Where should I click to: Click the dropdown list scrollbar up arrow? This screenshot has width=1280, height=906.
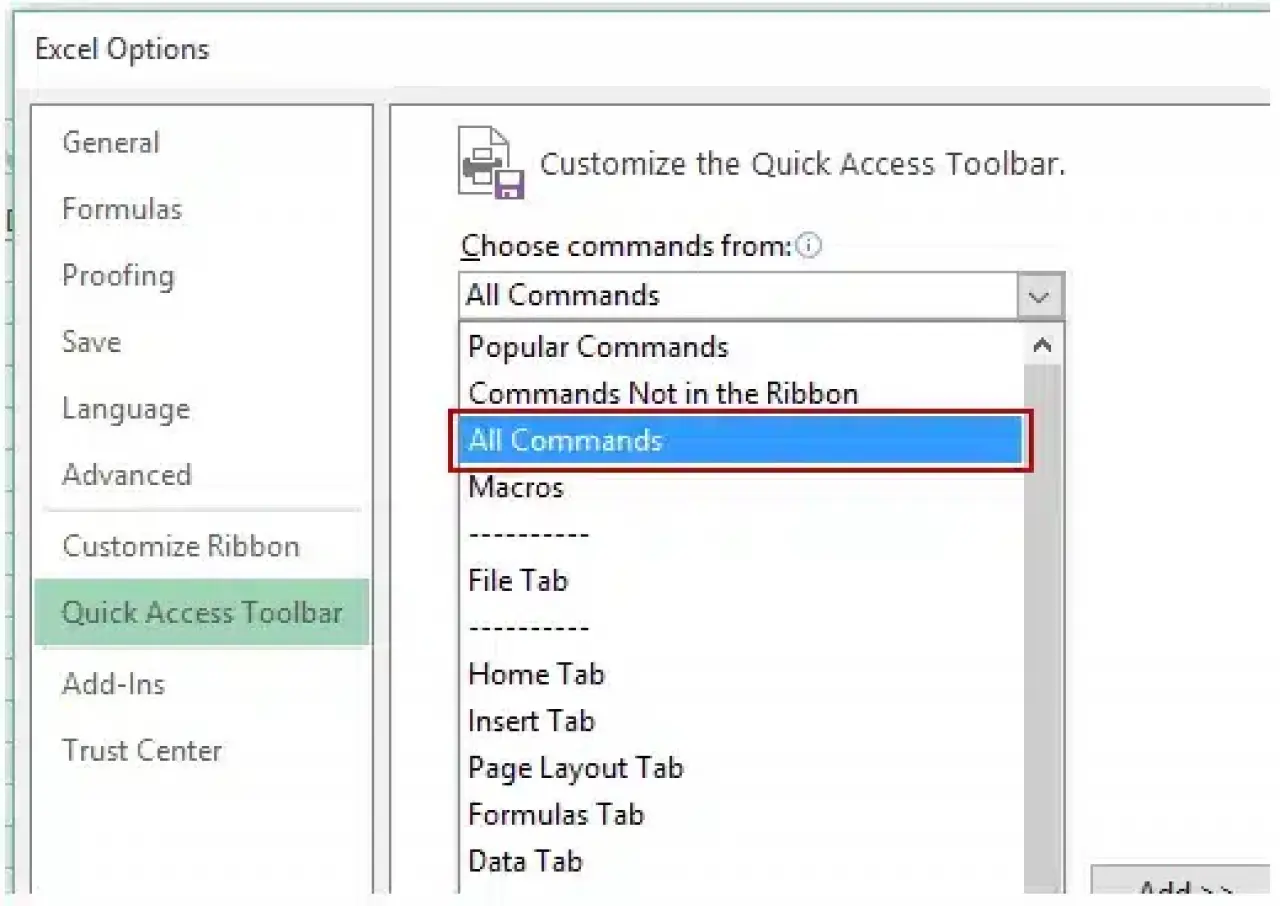click(1042, 344)
